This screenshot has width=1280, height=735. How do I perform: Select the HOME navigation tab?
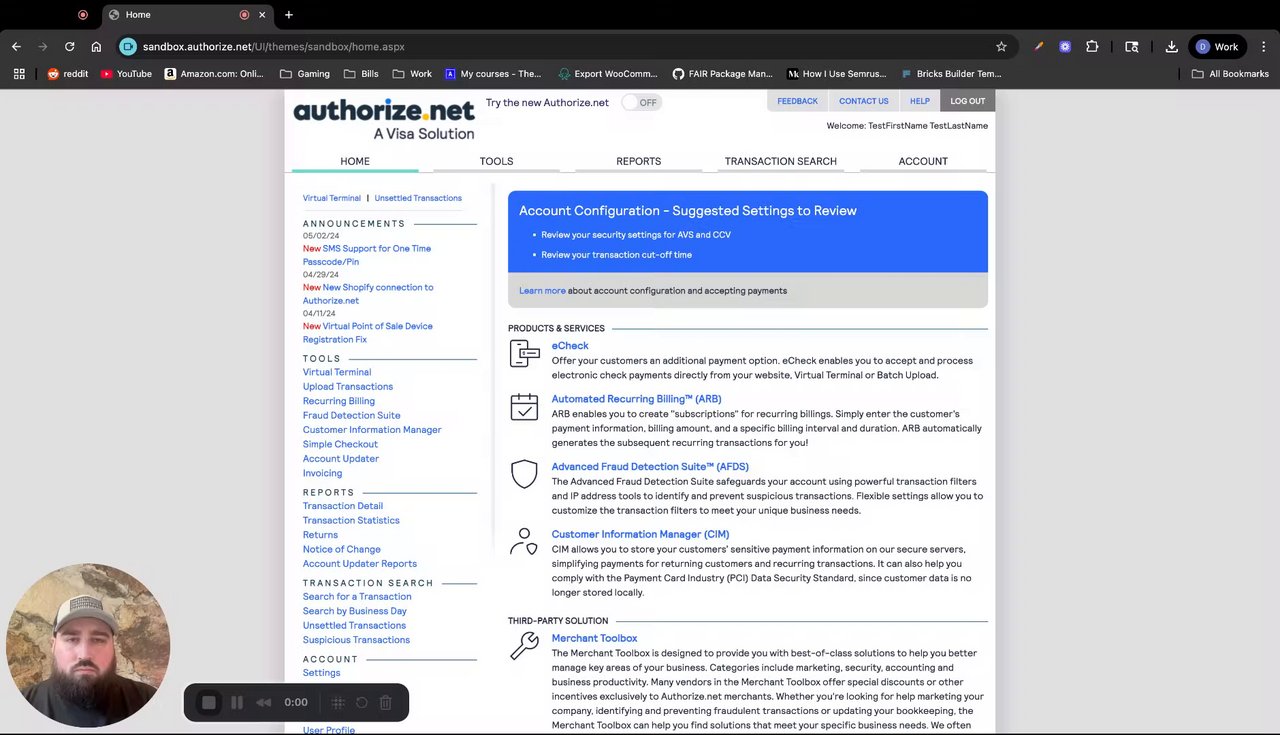(x=355, y=161)
